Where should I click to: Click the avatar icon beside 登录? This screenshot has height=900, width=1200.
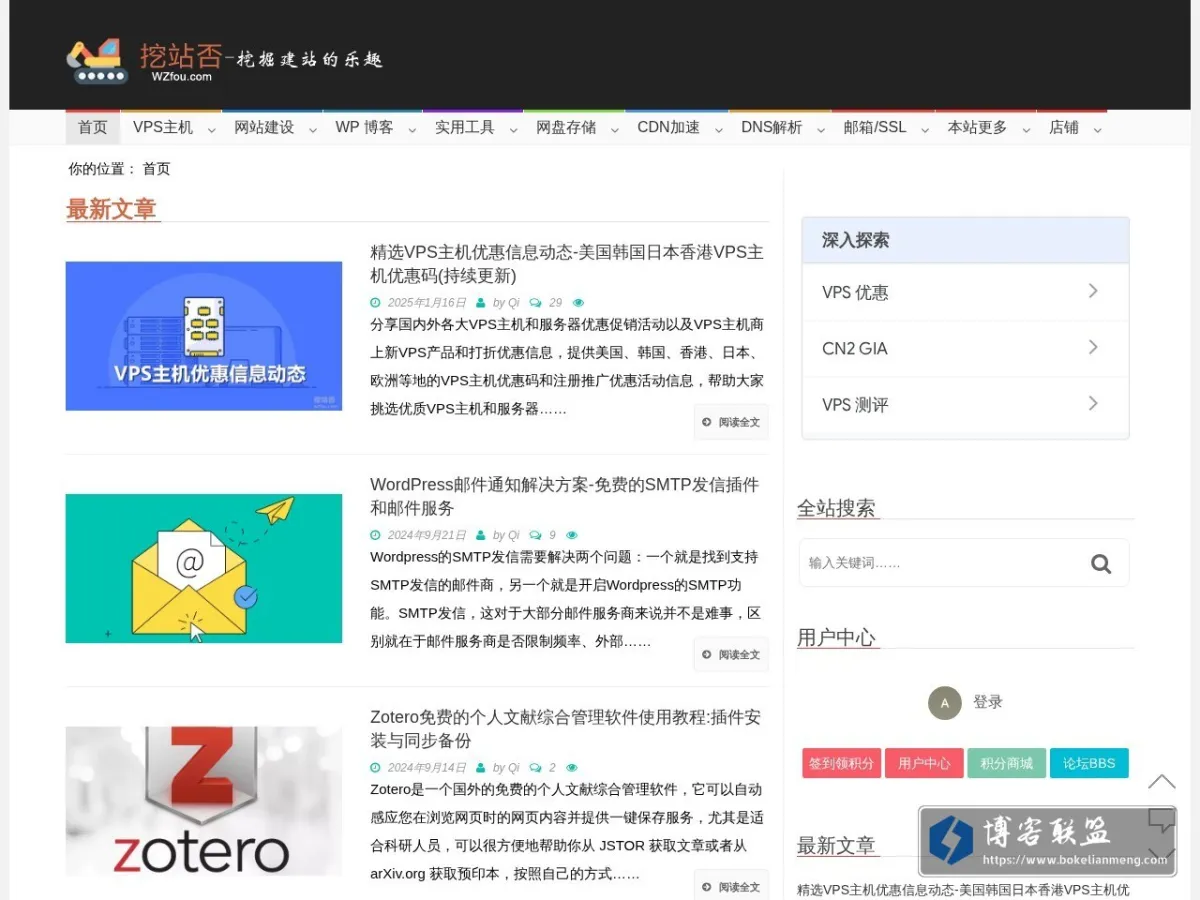(x=944, y=703)
